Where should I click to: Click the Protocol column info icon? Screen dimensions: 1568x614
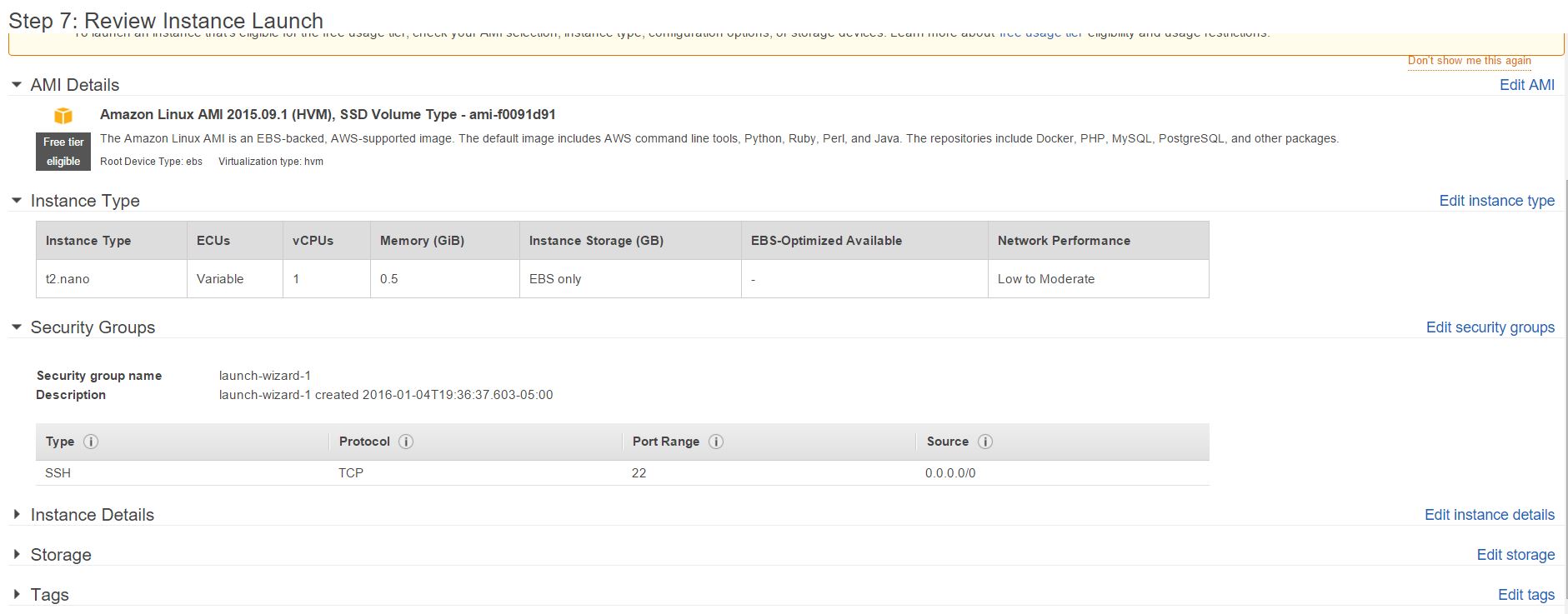(406, 442)
